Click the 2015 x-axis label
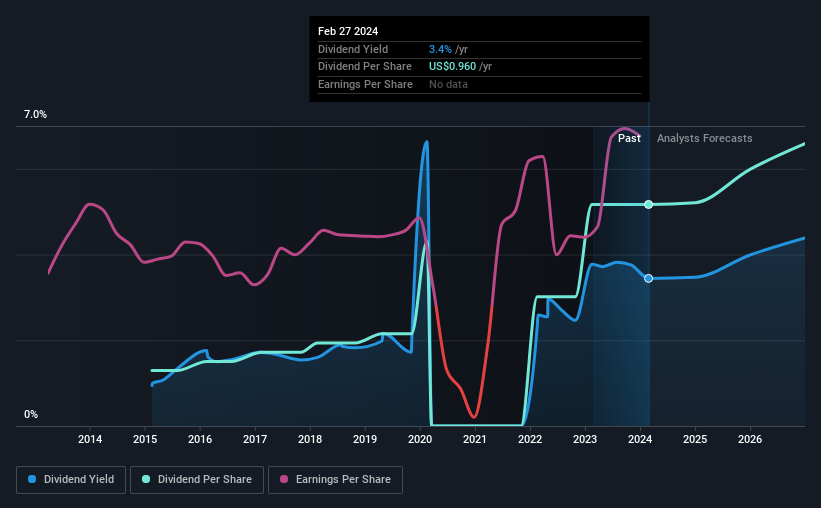 [x=145, y=439]
